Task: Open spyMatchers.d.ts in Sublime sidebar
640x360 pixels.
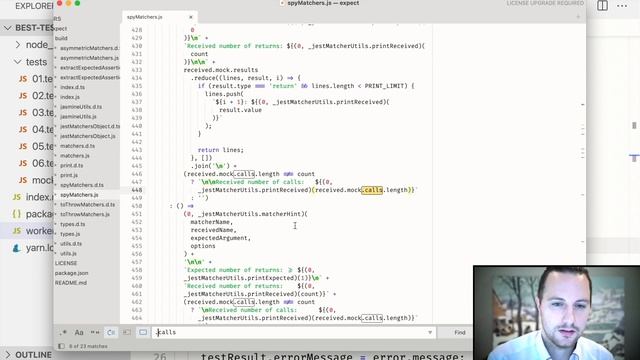Action: point(82,185)
